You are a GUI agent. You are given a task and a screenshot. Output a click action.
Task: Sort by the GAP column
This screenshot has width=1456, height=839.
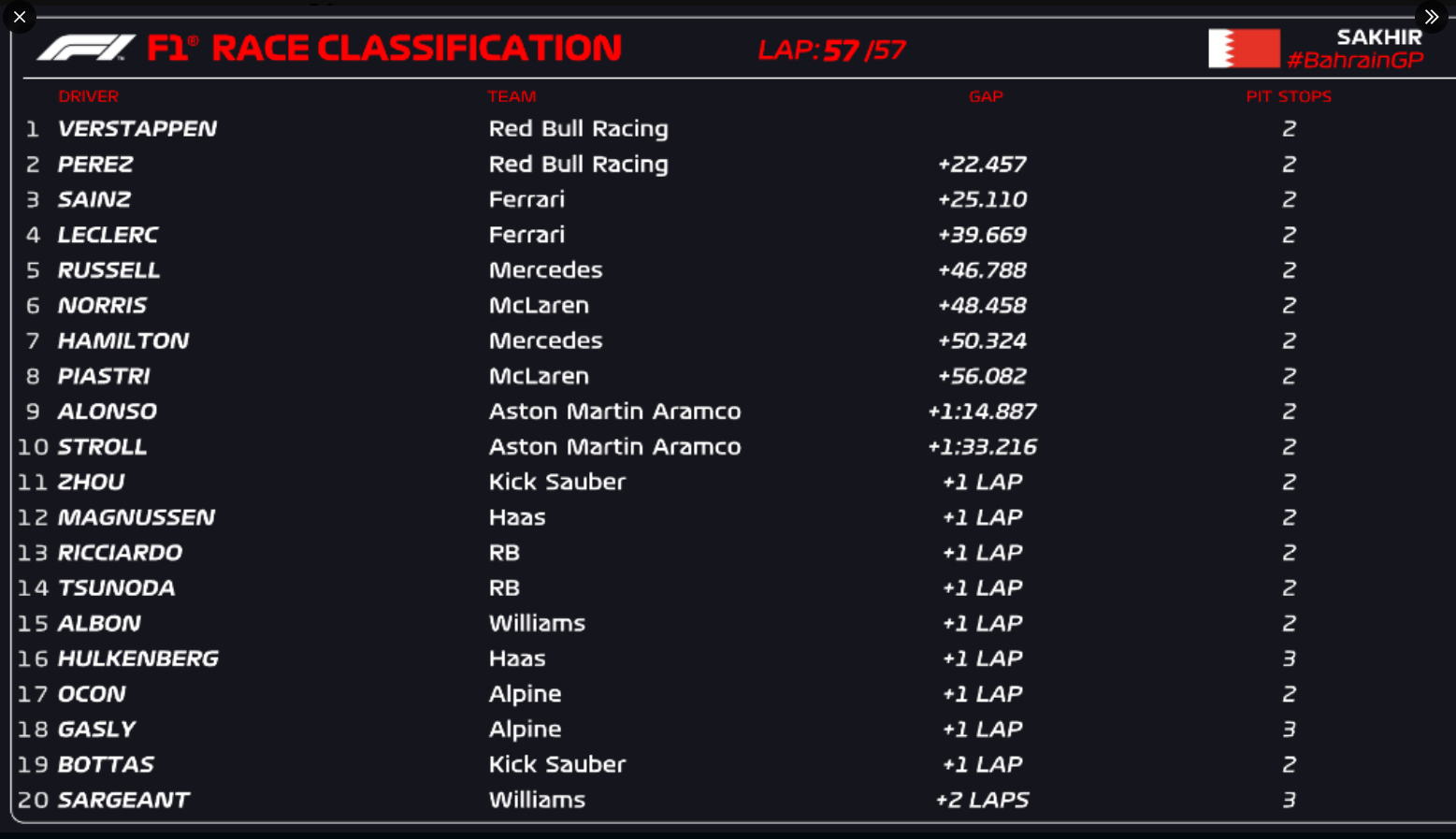(985, 96)
